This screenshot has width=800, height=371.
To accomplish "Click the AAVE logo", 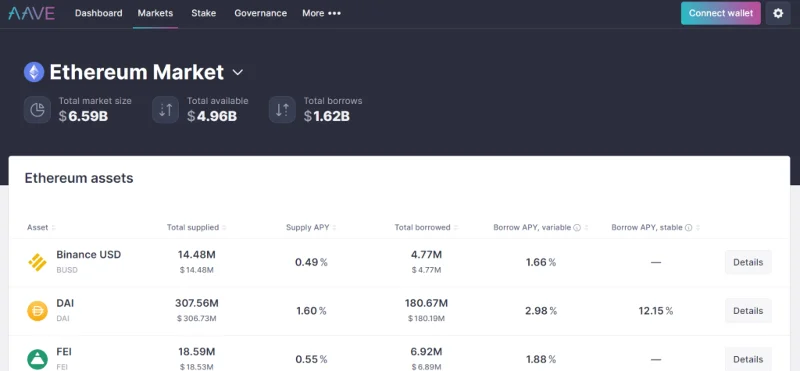I will 31,13.
